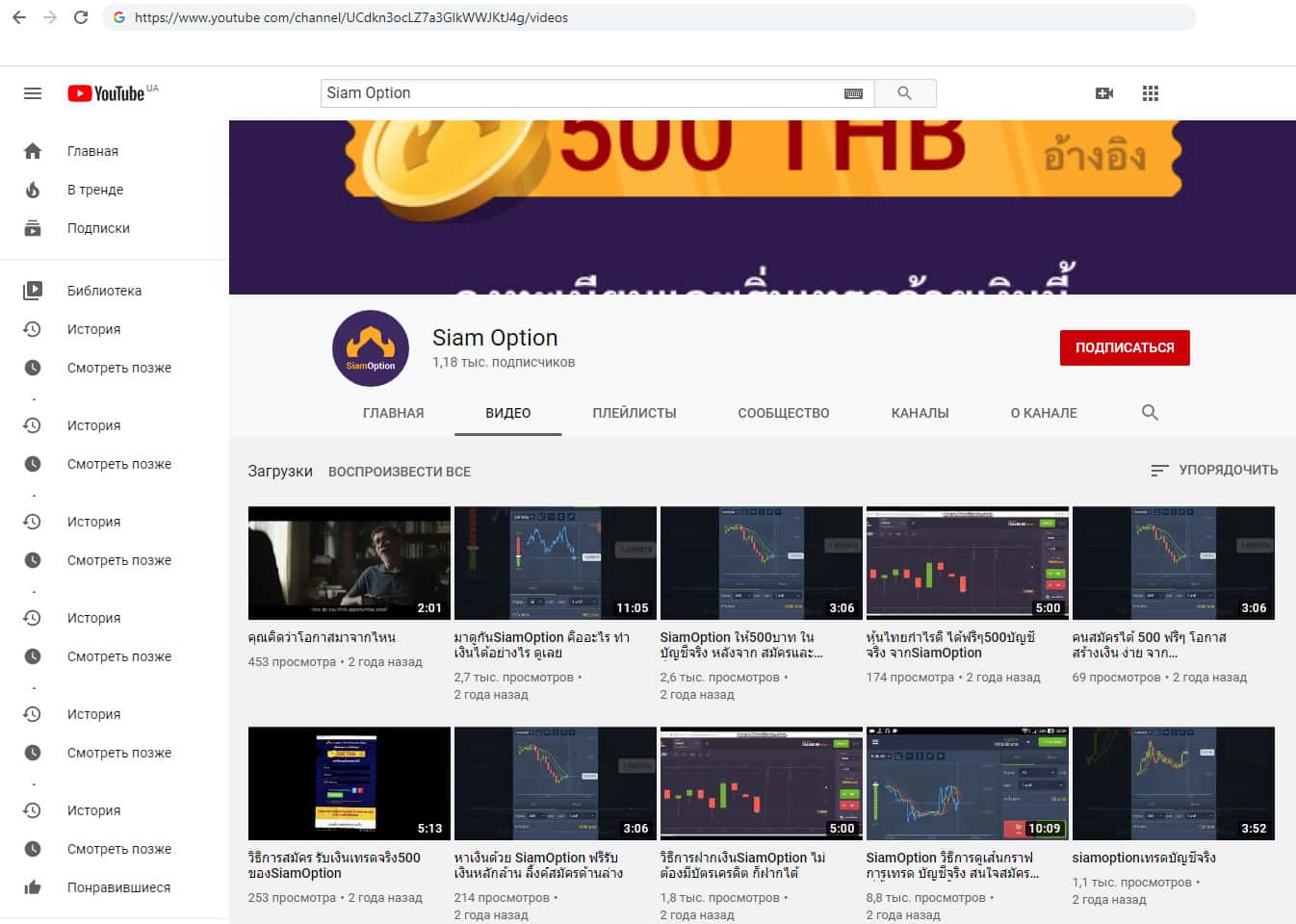
Task: Click the magnifier search button in header
Action: 905,93
